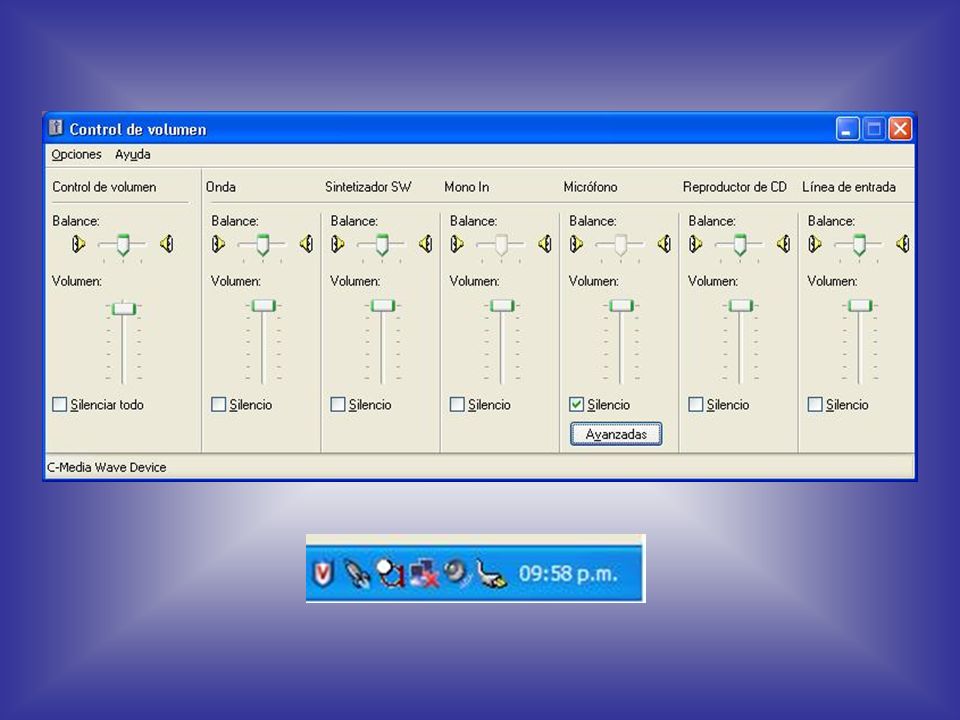Click the Reproductor de CD volume slider thumb
960x720 pixels.
click(741, 305)
